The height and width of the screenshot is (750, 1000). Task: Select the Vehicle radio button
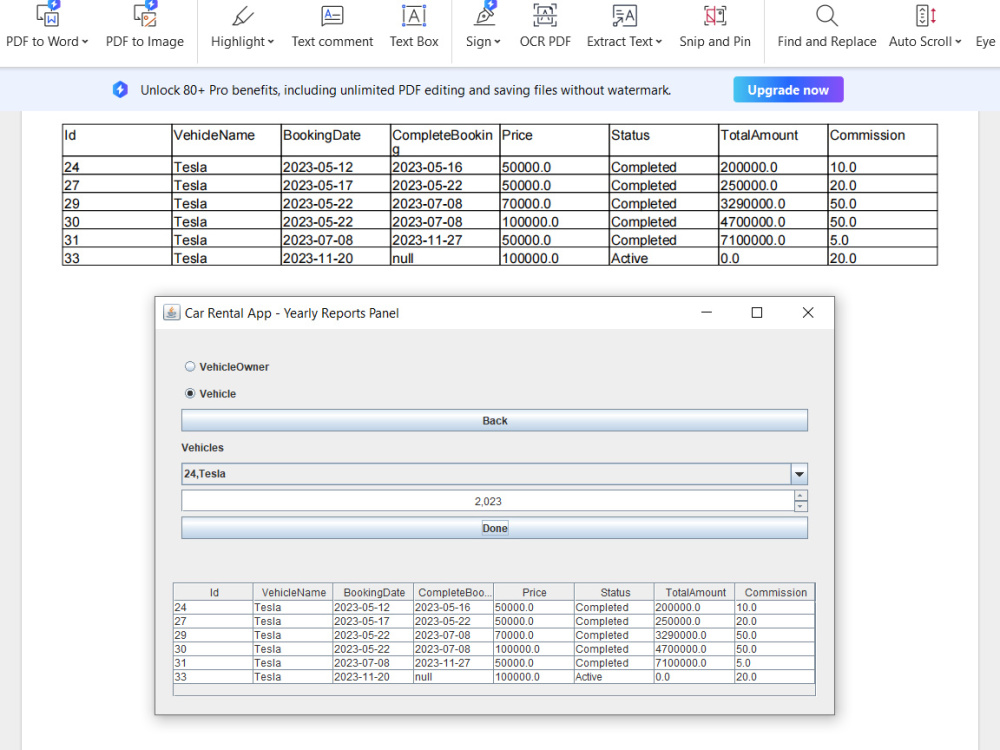coord(190,393)
